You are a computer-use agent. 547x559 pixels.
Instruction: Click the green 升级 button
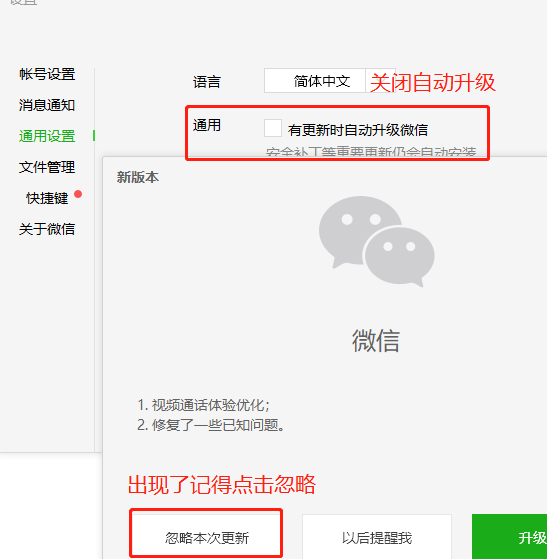point(510,537)
